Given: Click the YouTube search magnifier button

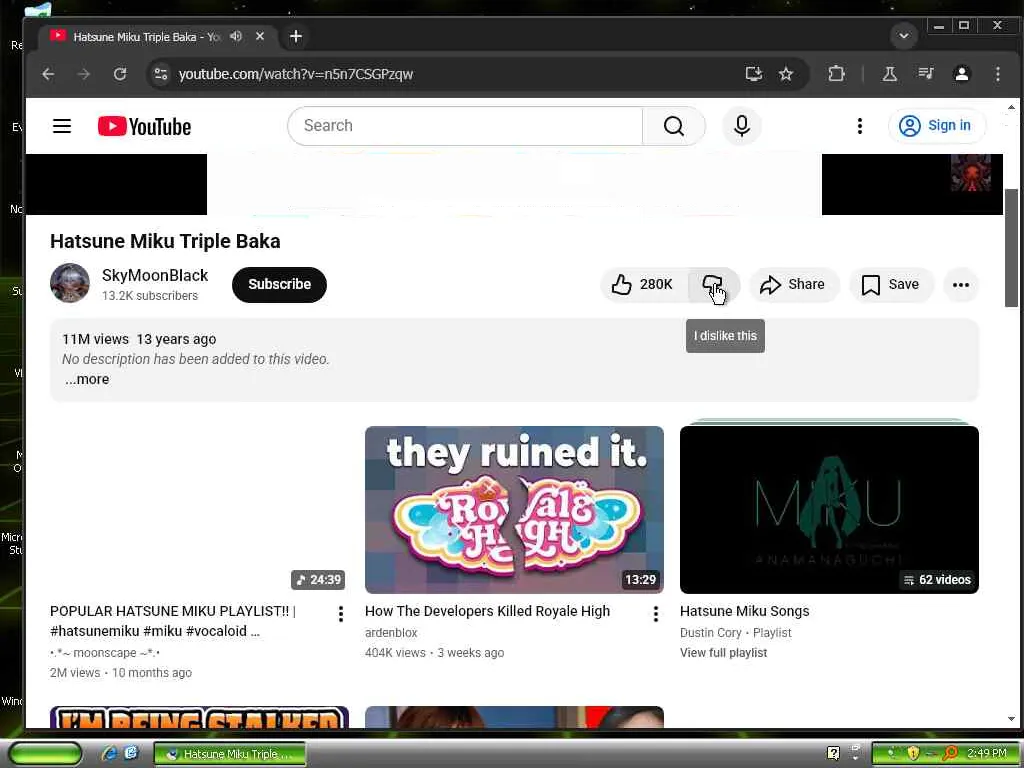Looking at the screenshot, I should click(x=674, y=125).
